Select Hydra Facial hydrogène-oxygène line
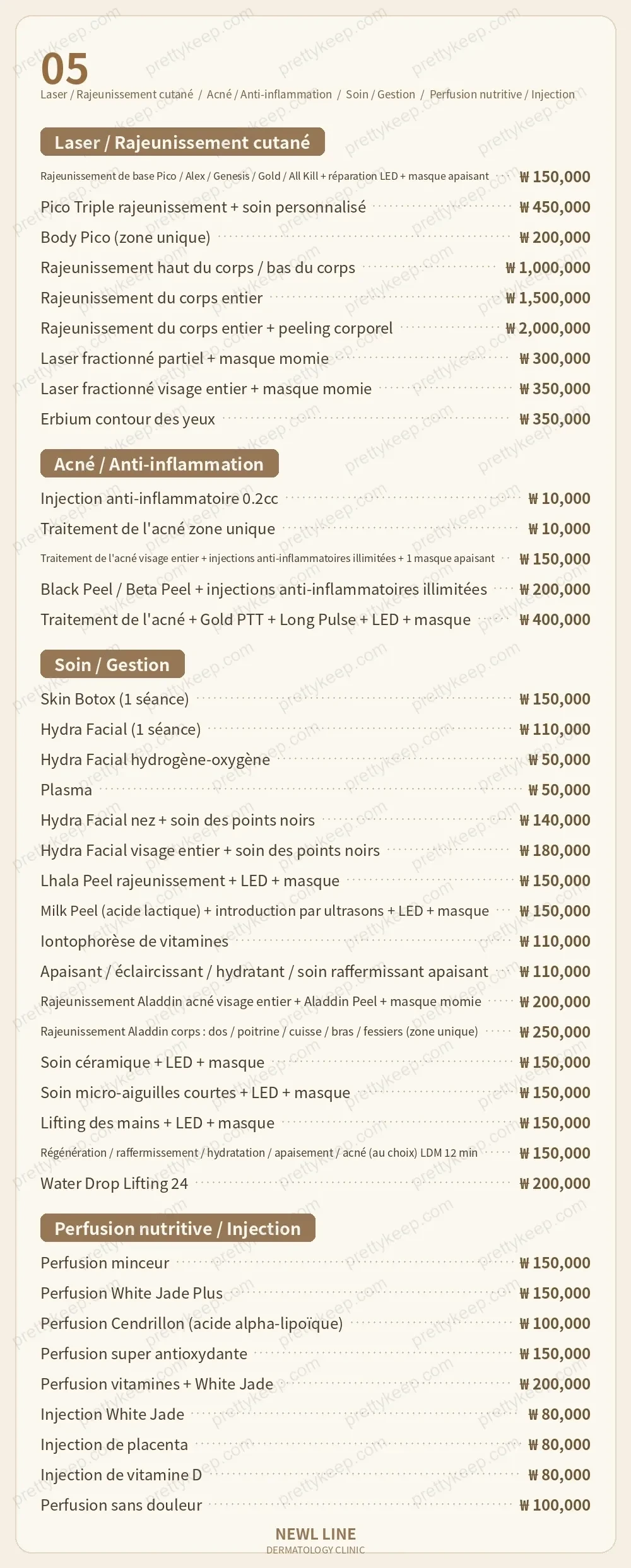The image size is (631, 1568). pos(315,759)
